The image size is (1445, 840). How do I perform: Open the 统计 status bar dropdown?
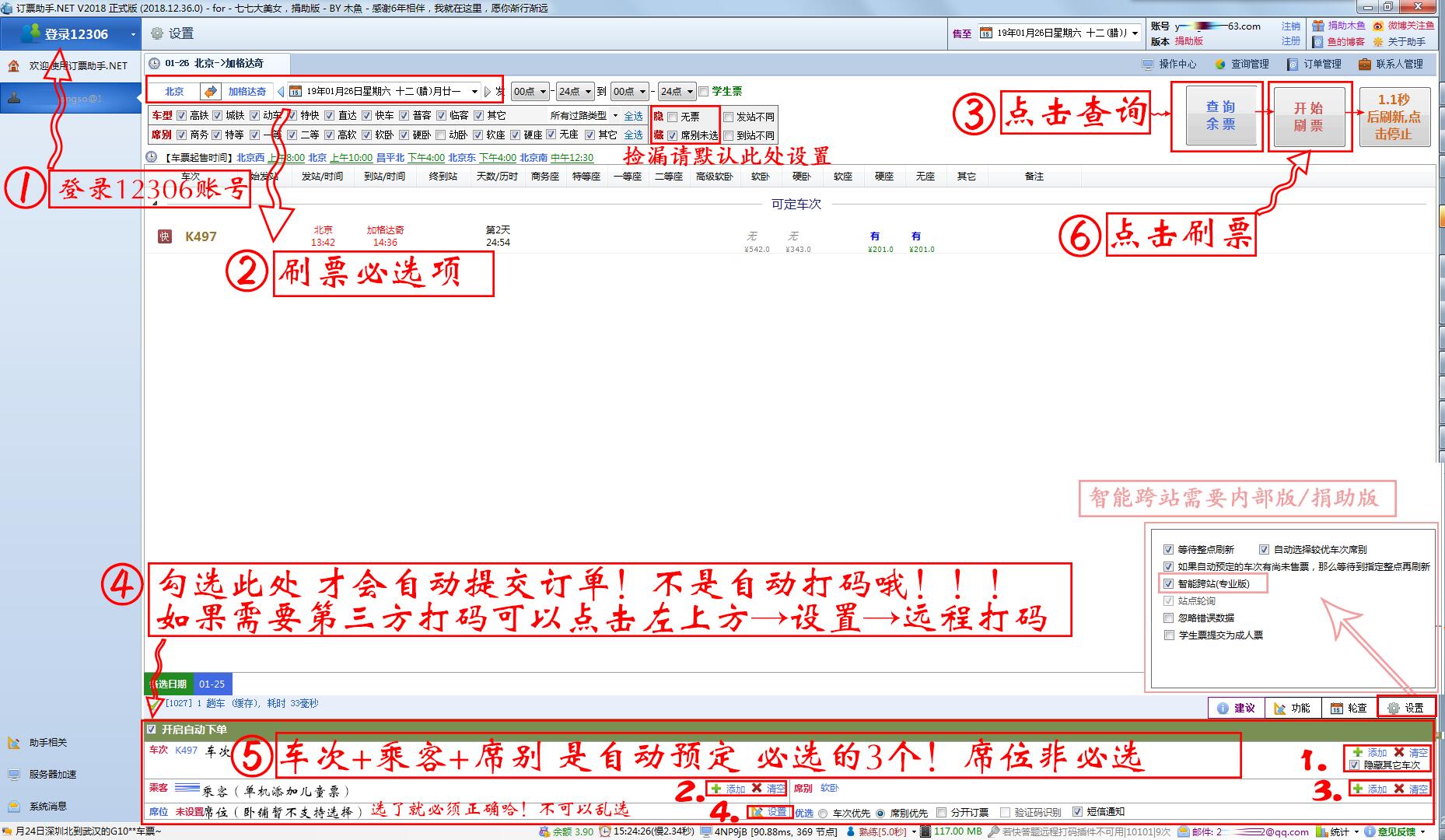point(1338,831)
